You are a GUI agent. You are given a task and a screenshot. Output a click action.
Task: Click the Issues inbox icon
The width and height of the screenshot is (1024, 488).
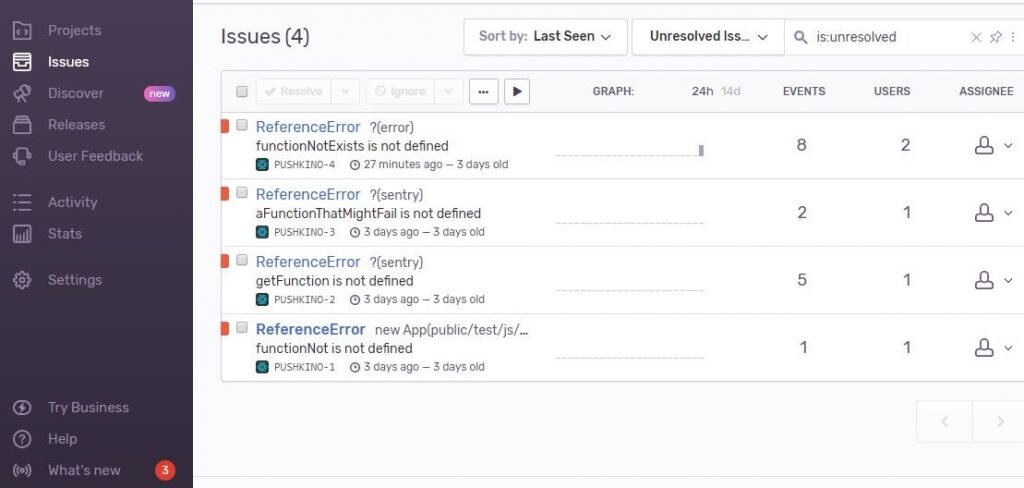22,61
